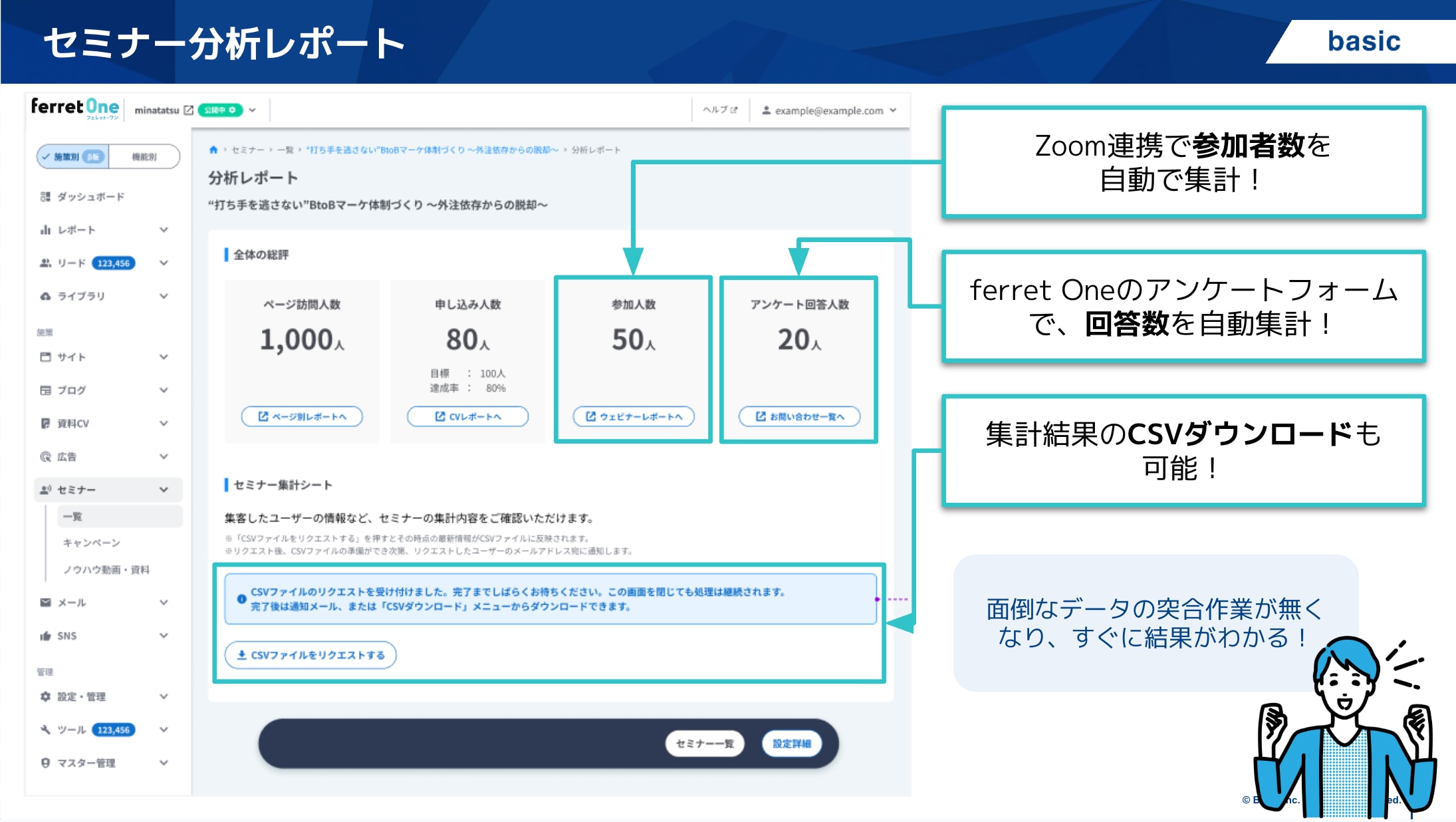Click the Mail envelope icon
Image resolution: width=1456 pixels, height=822 pixels.
(45, 603)
